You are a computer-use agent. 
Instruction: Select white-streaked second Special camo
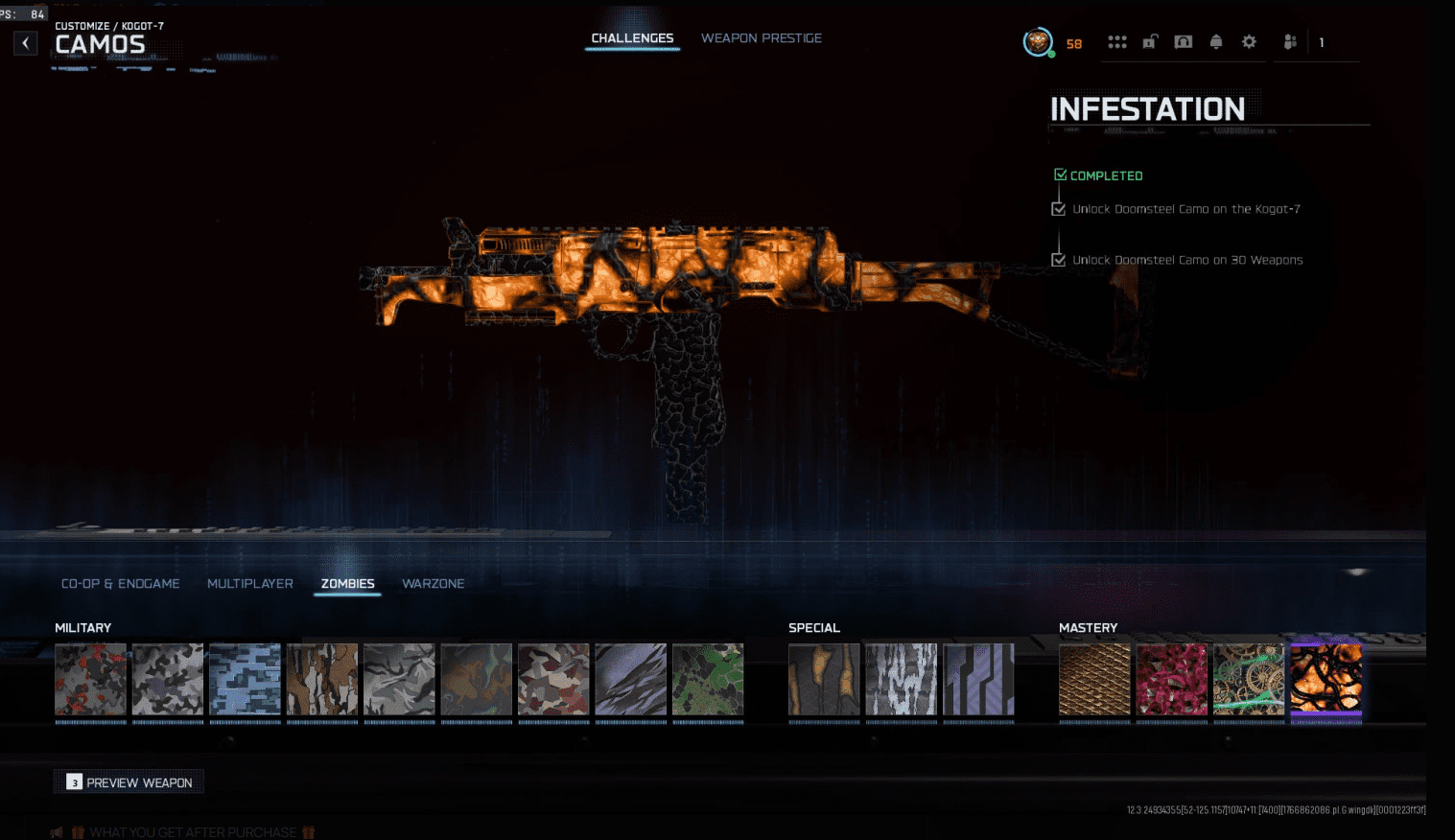[902, 680]
